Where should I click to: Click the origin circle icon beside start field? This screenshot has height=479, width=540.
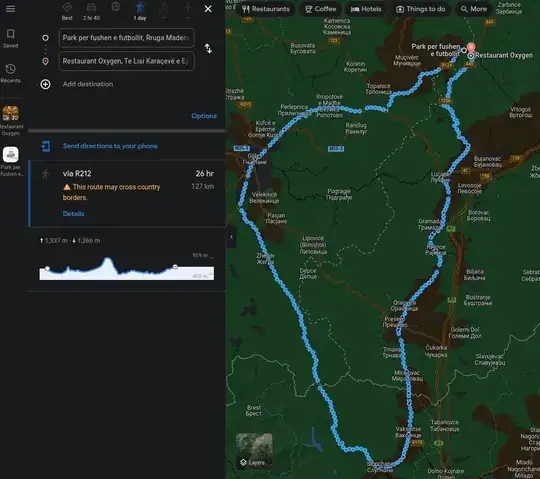[45, 38]
